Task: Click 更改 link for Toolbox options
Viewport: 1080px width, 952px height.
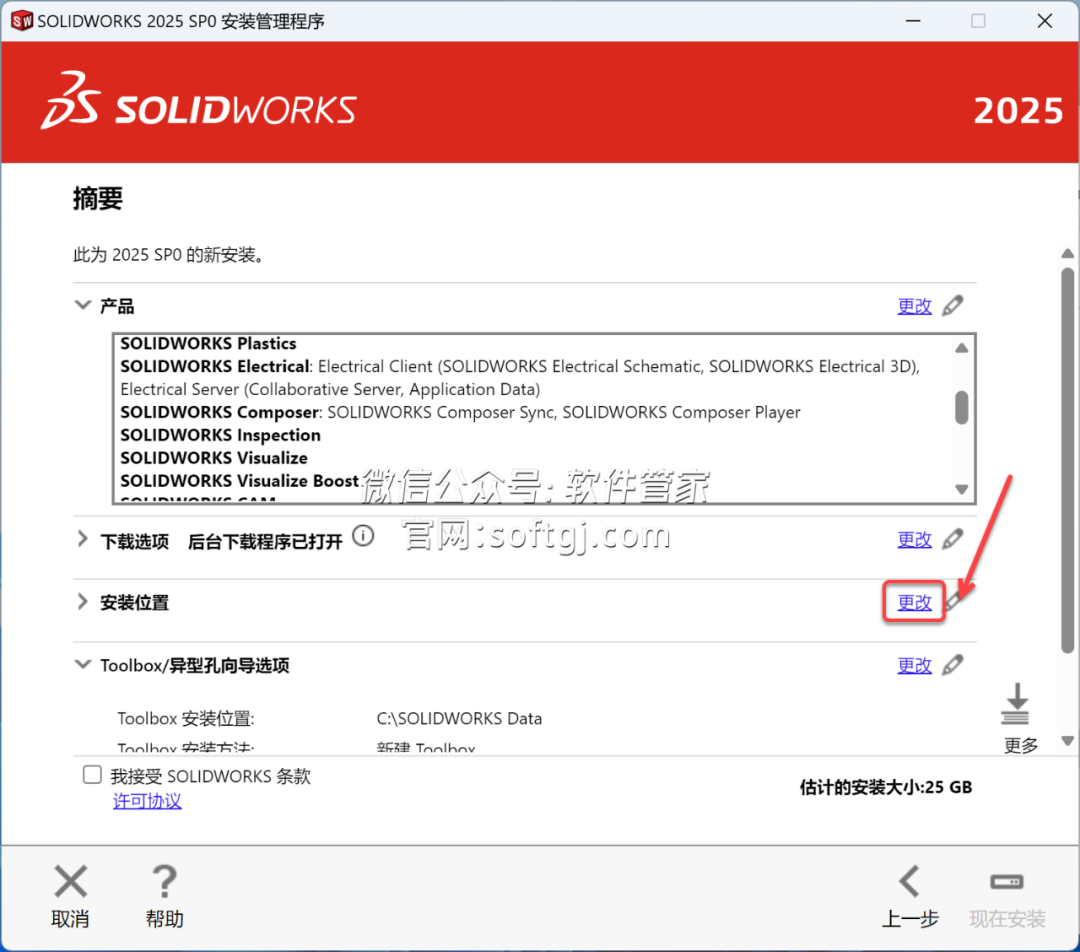Action: pos(915,665)
